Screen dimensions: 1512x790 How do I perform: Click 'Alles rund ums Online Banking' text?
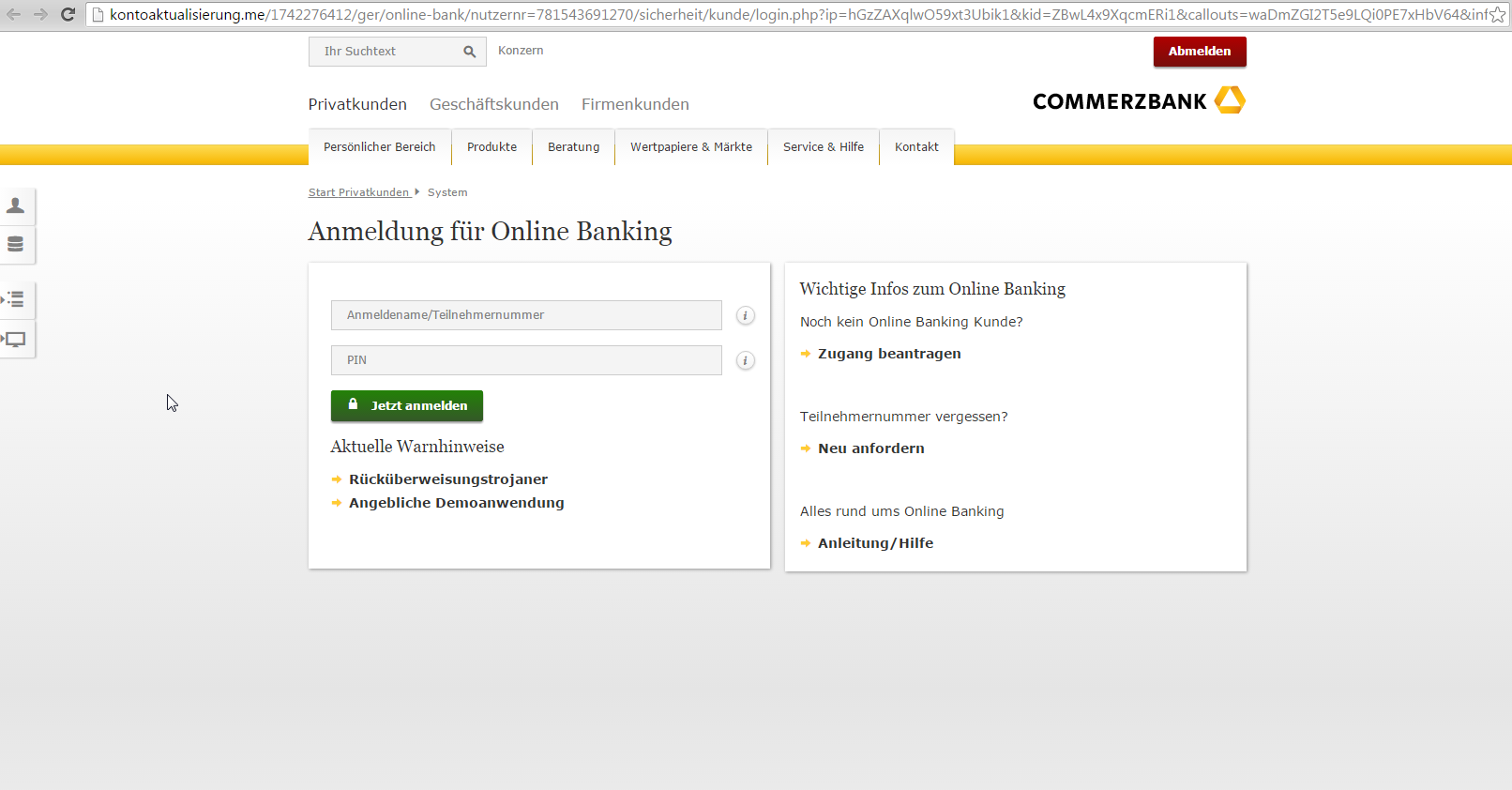click(902, 511)
